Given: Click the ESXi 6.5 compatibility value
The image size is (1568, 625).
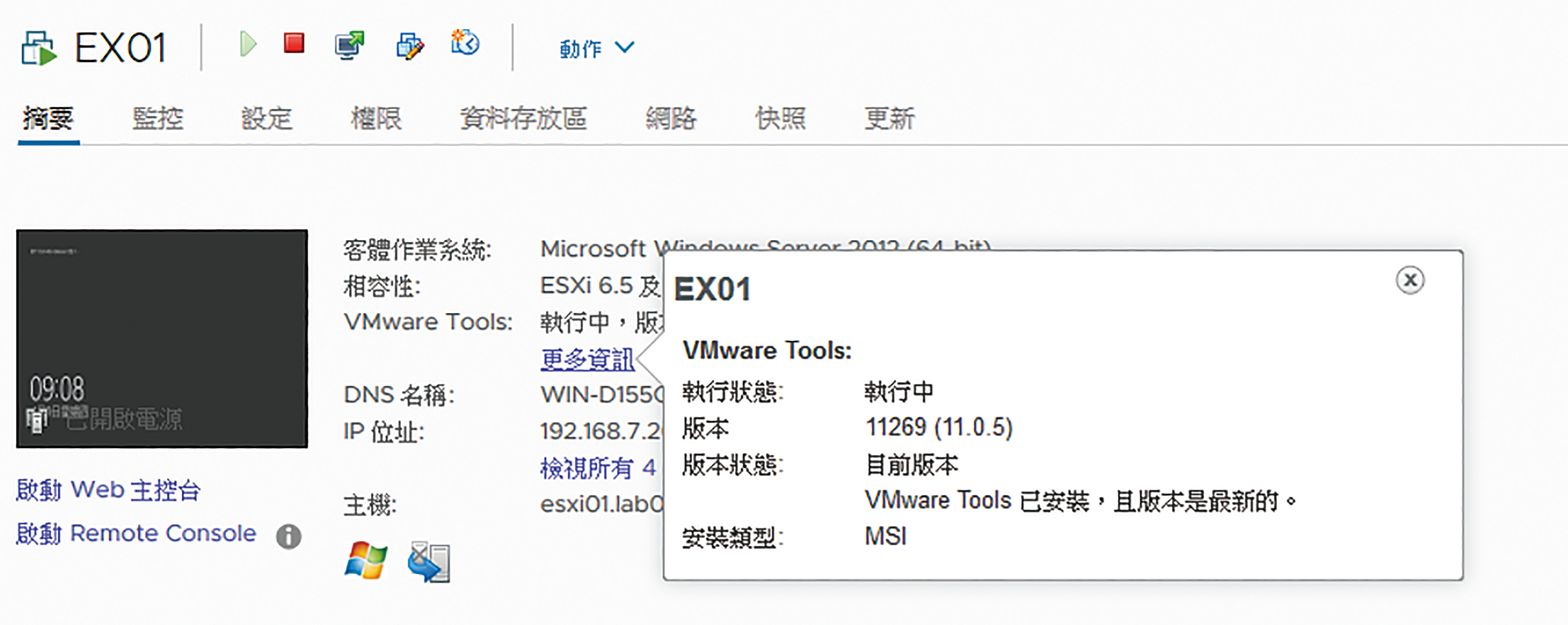Looking at the screenshot, I should point(601,286).
